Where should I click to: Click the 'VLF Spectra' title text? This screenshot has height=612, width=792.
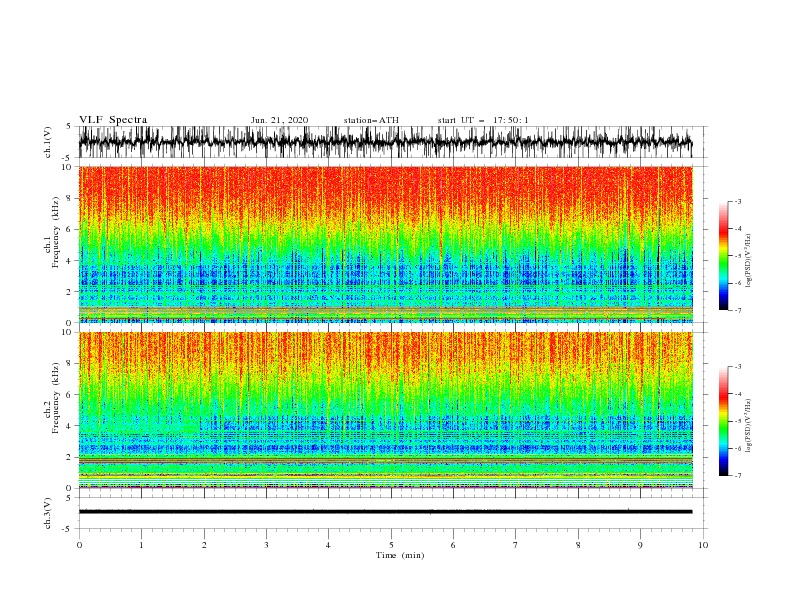click(113, 120)
